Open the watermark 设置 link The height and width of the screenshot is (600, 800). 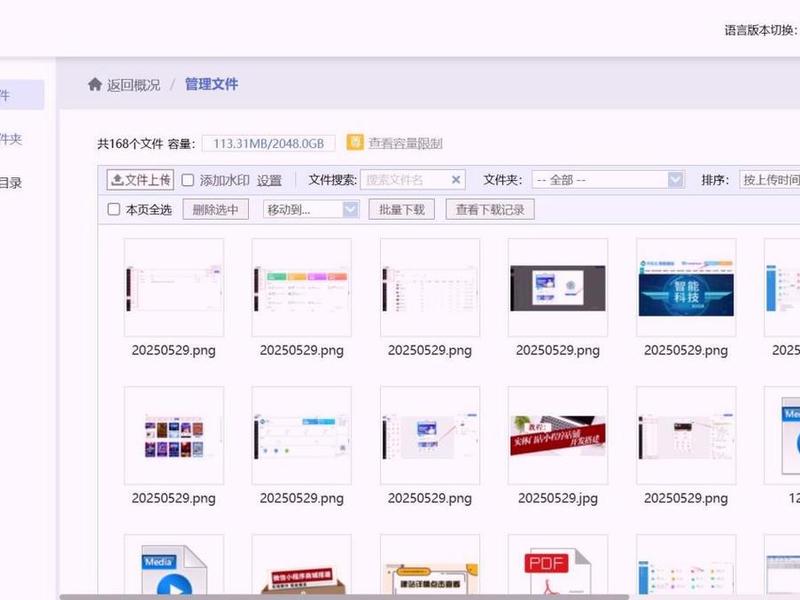(x=269, y=180)
